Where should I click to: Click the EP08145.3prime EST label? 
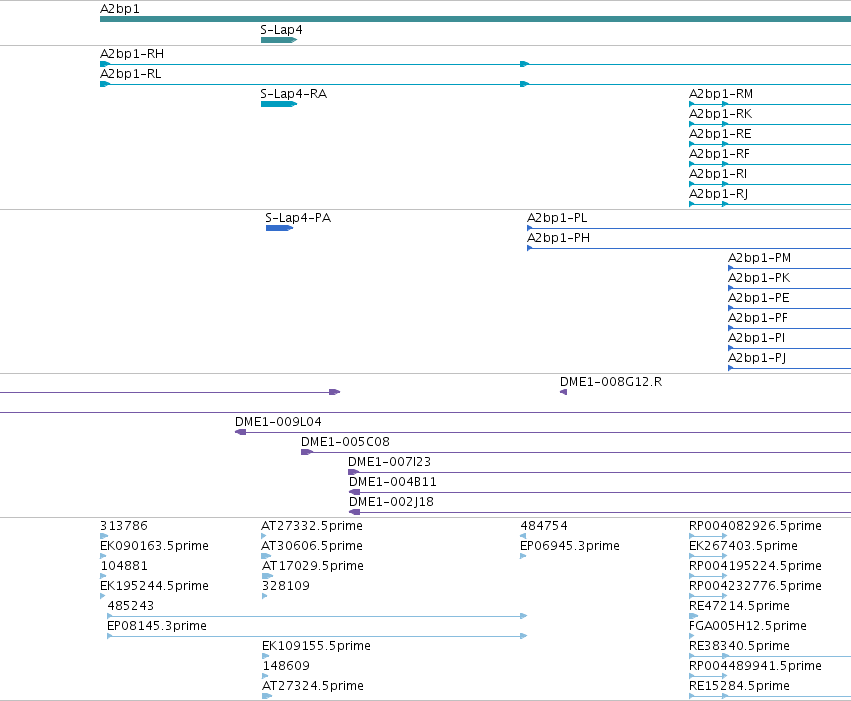tap(157, 627)
